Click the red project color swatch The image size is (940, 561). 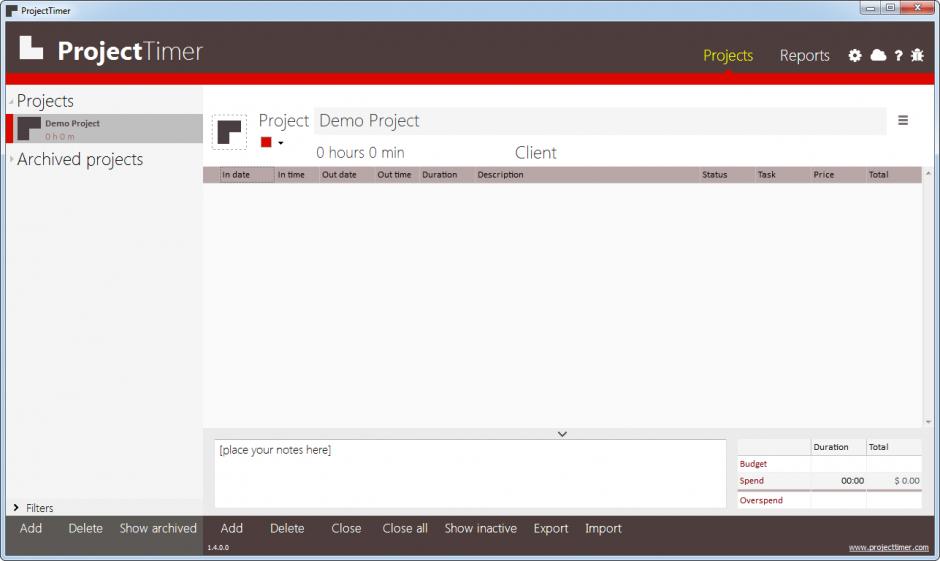point(266,142)
